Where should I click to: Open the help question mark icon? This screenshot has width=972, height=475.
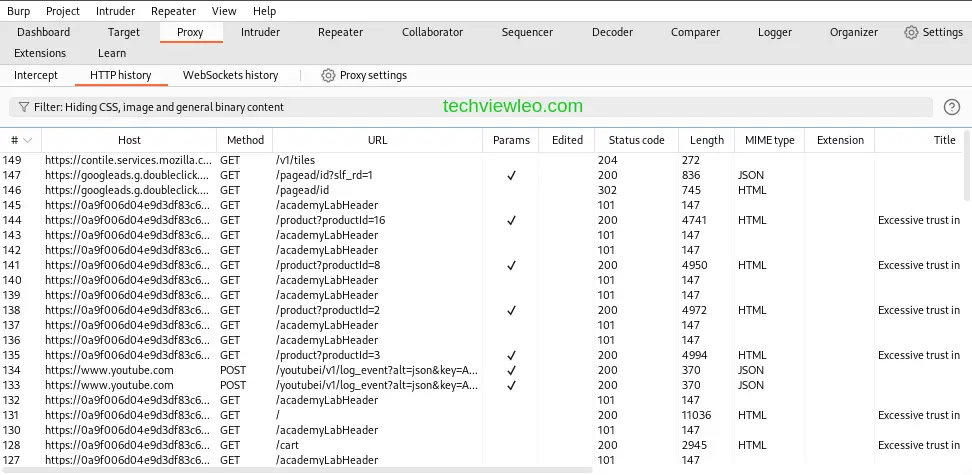(x=951, y=107)
